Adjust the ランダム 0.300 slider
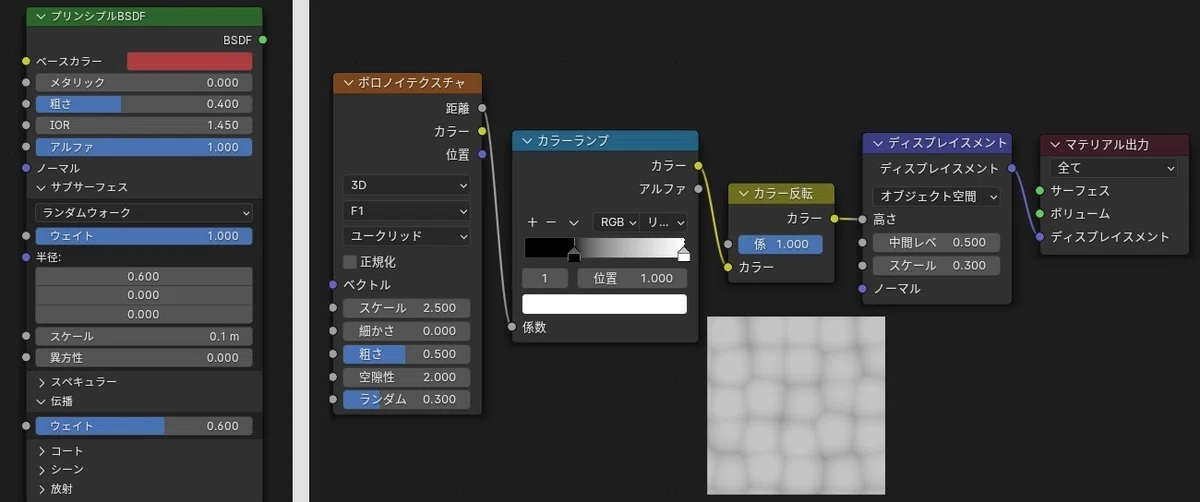The image size is (1200, 502). click(x=406, y=399)
